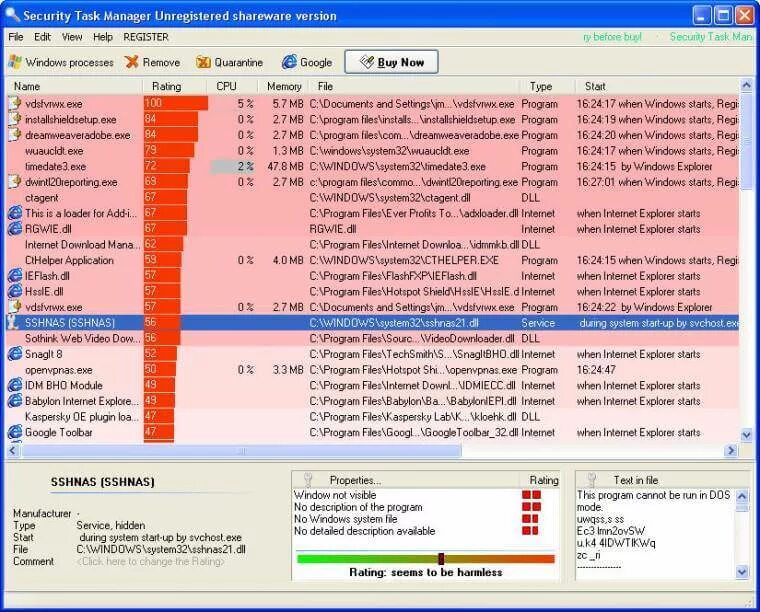760x612 pixels.
Task: Click the 'Click here to change the Rating' link
Action: (150, 562)
